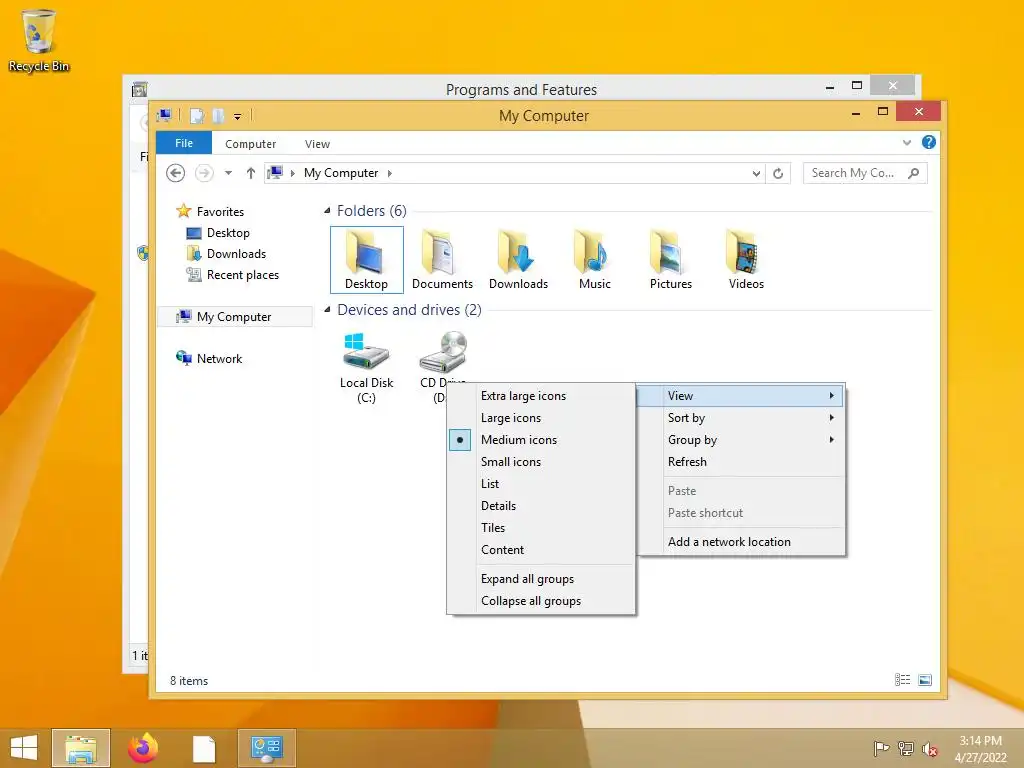Screen dimensions: 1024x768
Task: Switch to Content view
Action: pos(541,550)
